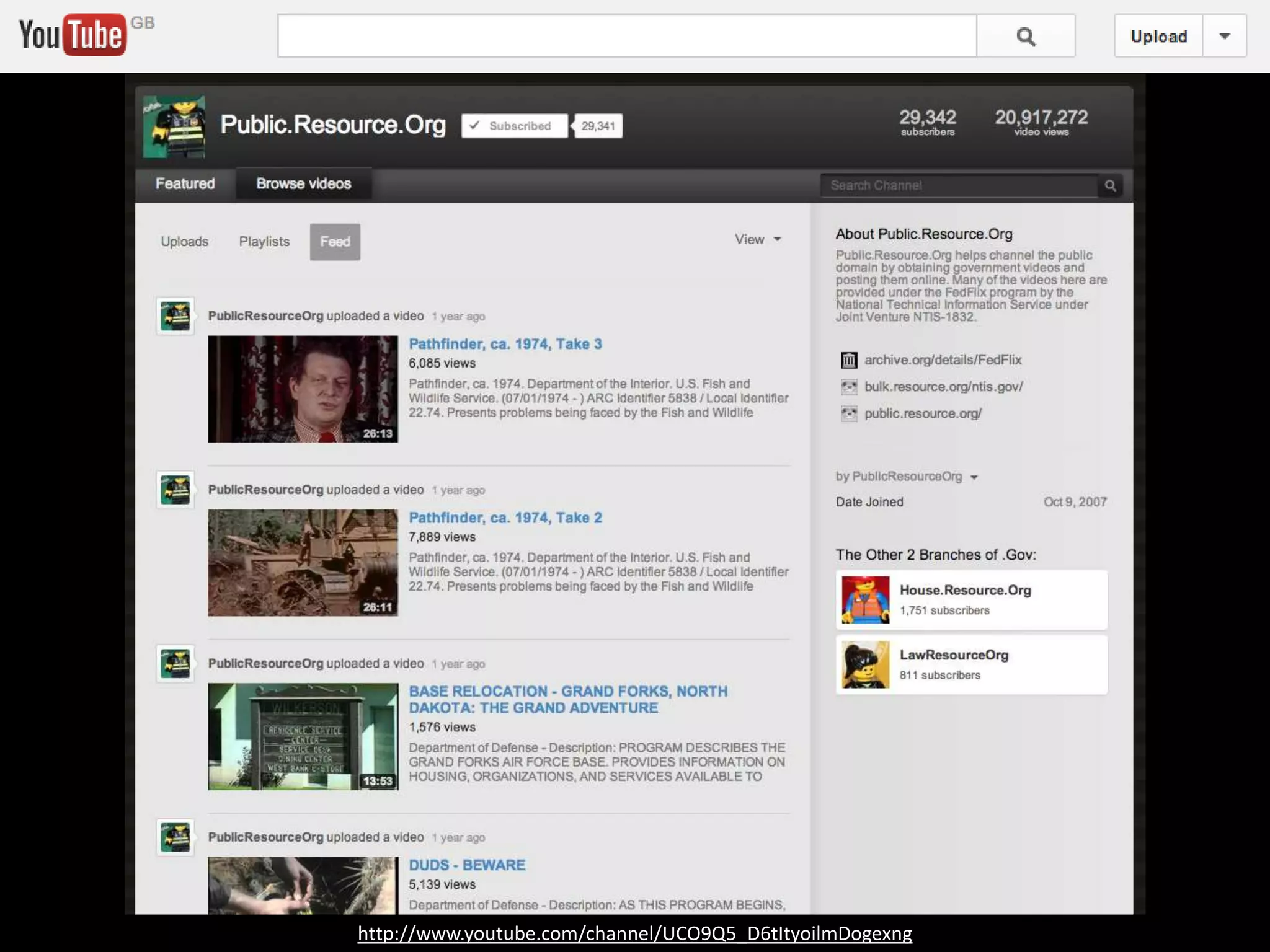1270x952 pixels.
Task: Click avatar beside Pathfinder Take 2 post
Action: click(175, 490)
